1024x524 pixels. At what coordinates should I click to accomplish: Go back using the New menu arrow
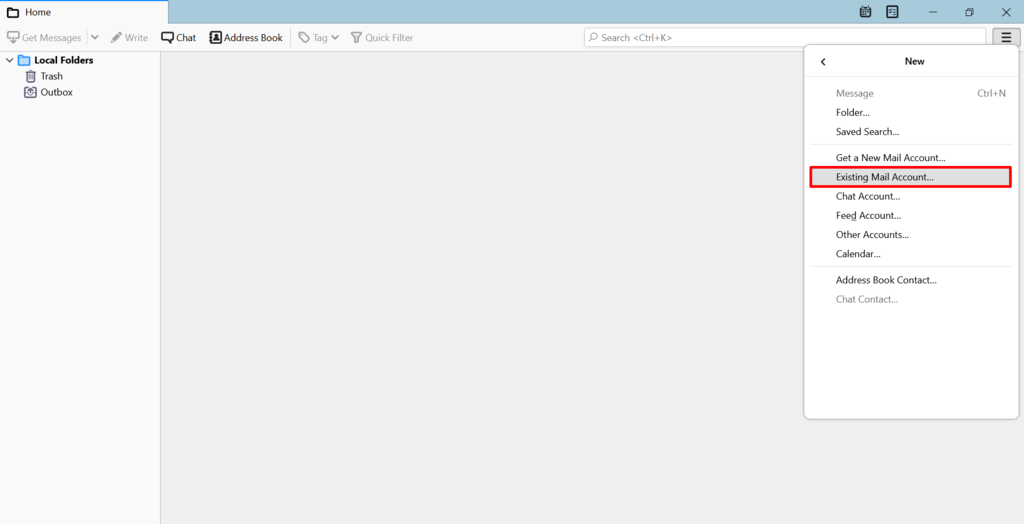823,61
